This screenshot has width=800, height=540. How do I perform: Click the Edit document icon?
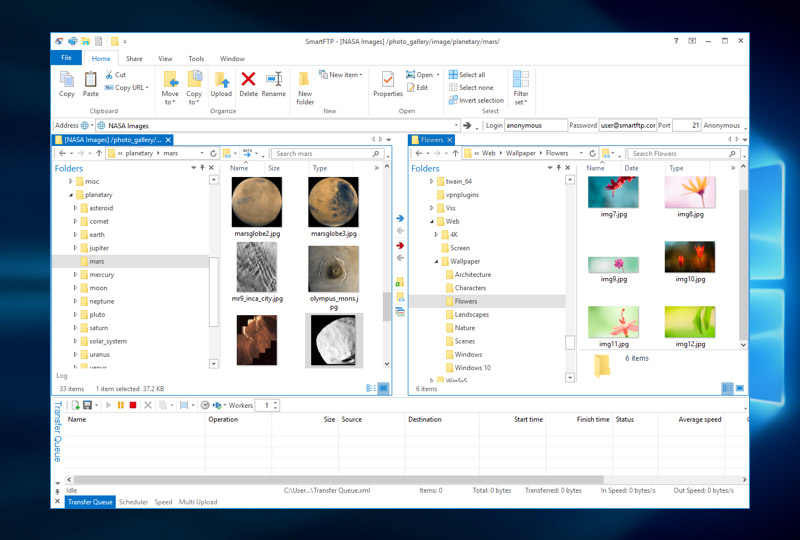pos(411,87)
